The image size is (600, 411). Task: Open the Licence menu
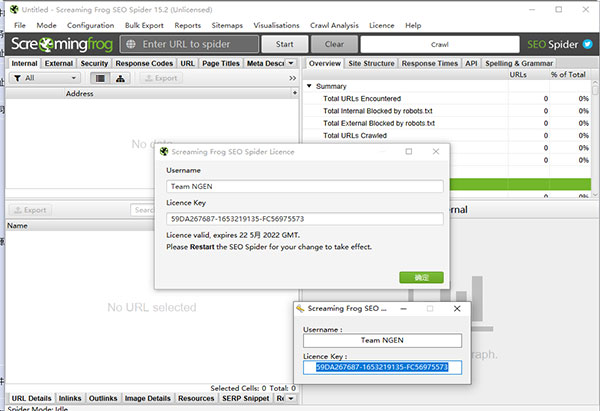tap(382, 25)
